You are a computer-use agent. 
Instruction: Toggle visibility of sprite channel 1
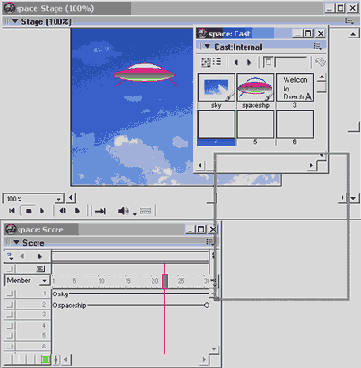(x=10, y=294)
